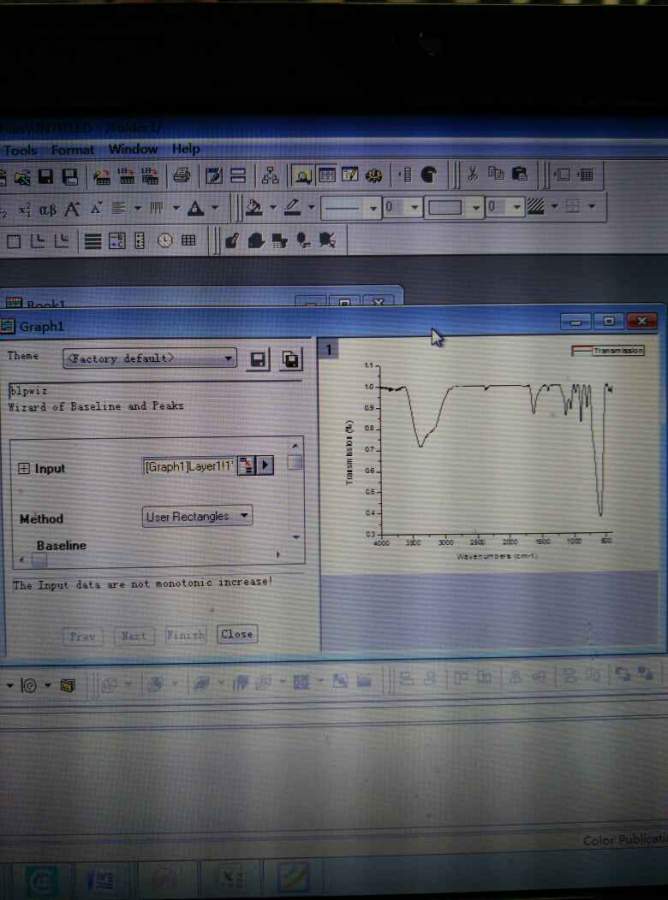The height and width of the screenshot is (900, 668).
Task: Click the superscript x-squared icon
Action: (24, 209)
